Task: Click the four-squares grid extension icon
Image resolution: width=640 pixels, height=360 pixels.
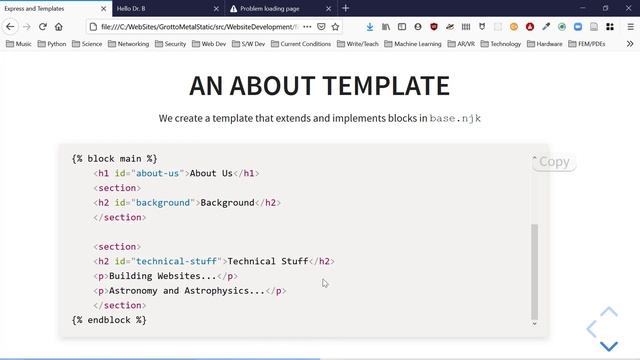Action: point(610,27)
